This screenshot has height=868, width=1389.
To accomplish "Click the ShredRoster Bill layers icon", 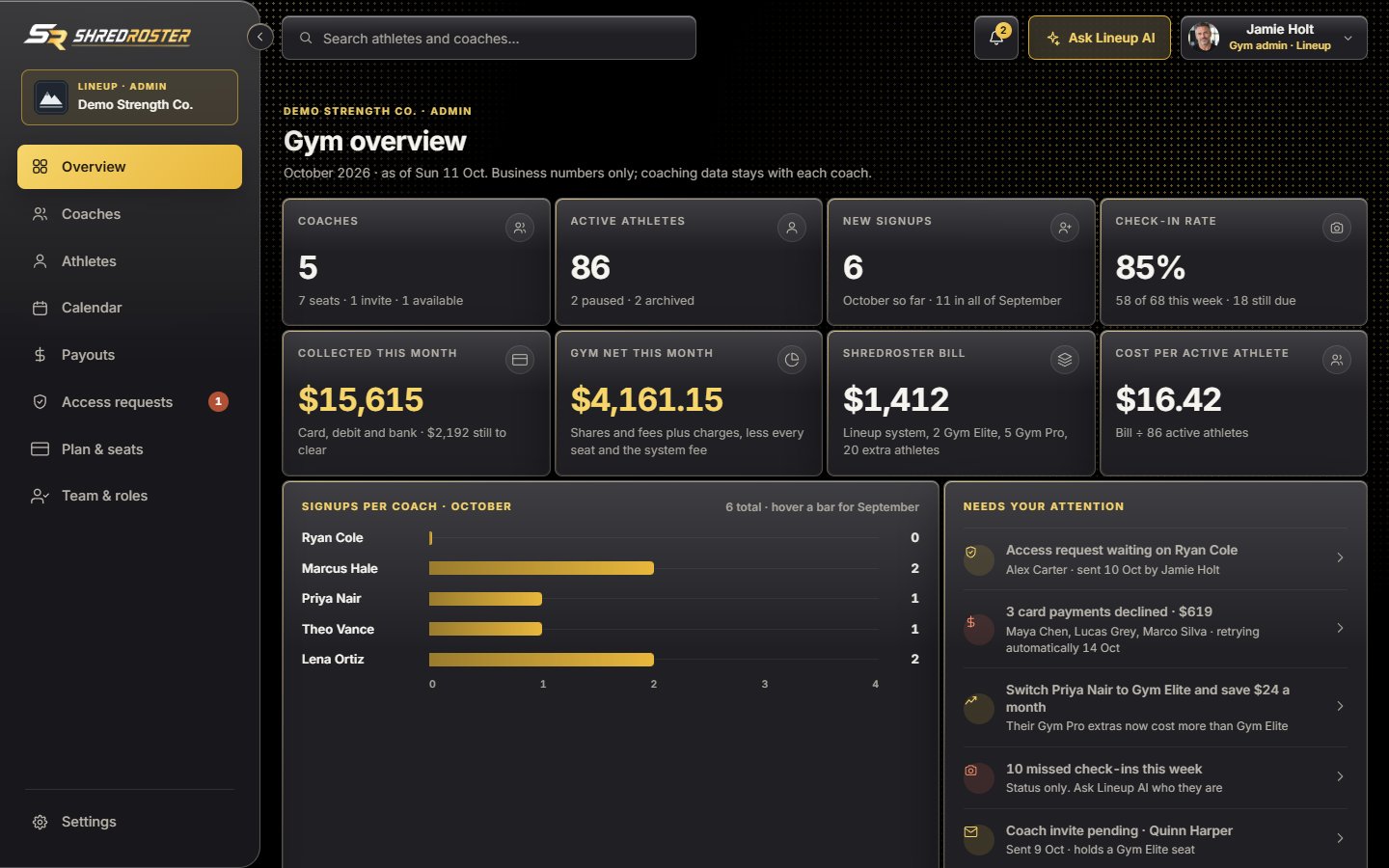I will tap(1065, 360).
